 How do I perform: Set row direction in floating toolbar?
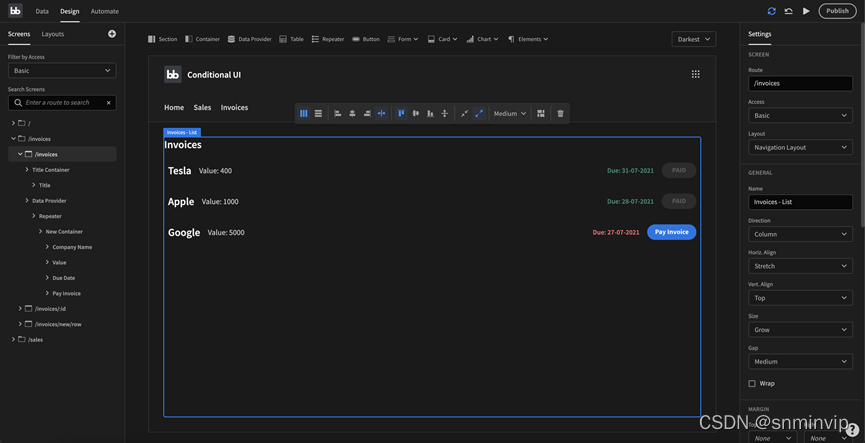pos(318,114)
